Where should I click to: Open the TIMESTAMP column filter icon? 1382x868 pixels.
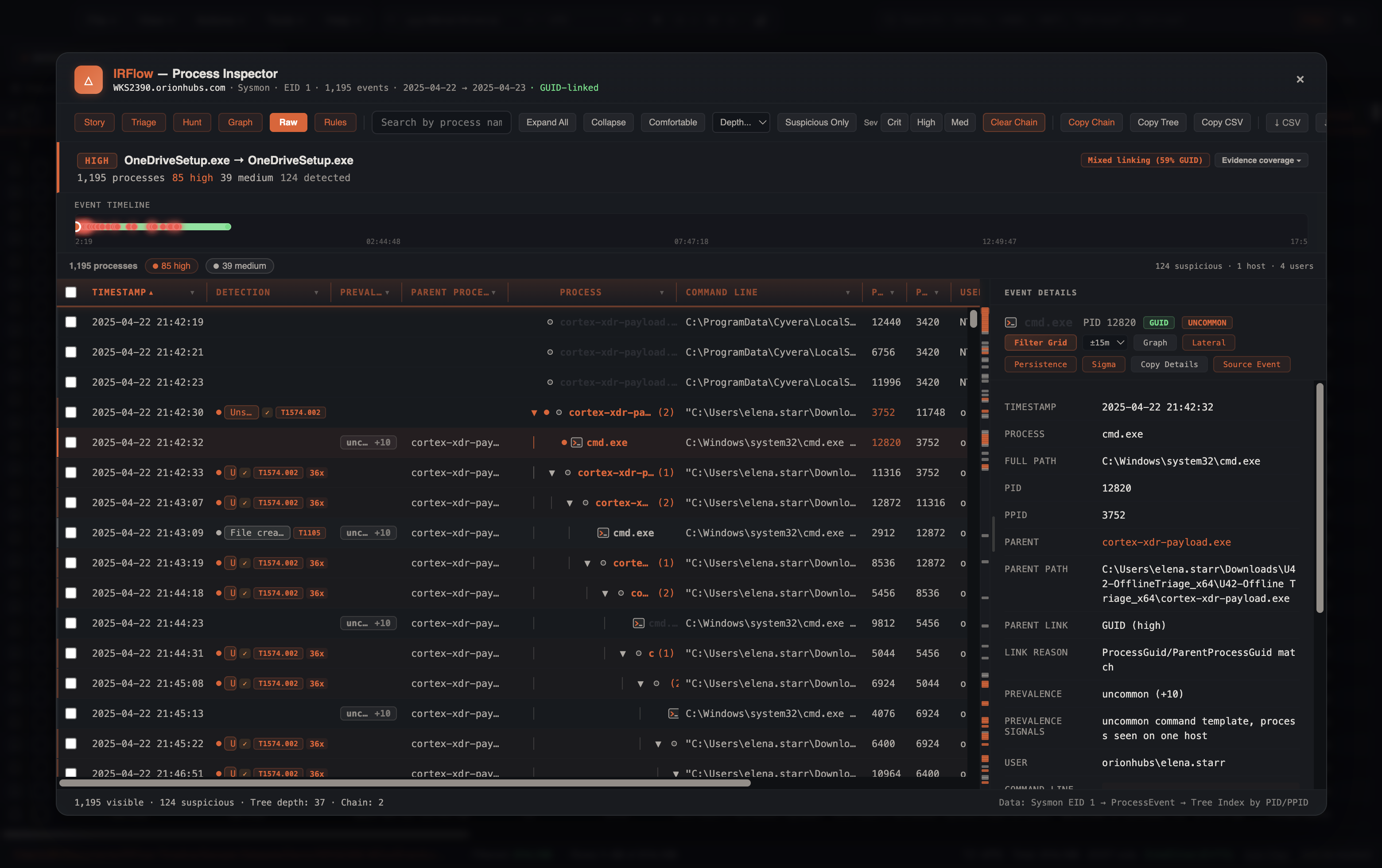click(x=192, y=293)
